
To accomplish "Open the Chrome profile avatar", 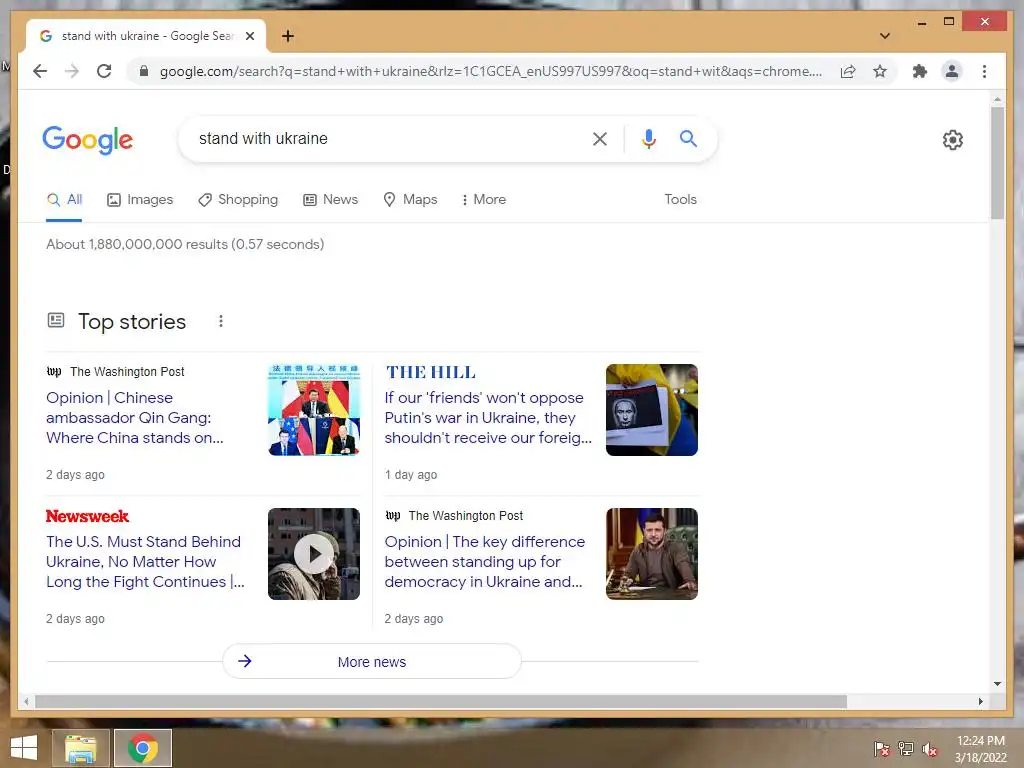I will (952, 71).
